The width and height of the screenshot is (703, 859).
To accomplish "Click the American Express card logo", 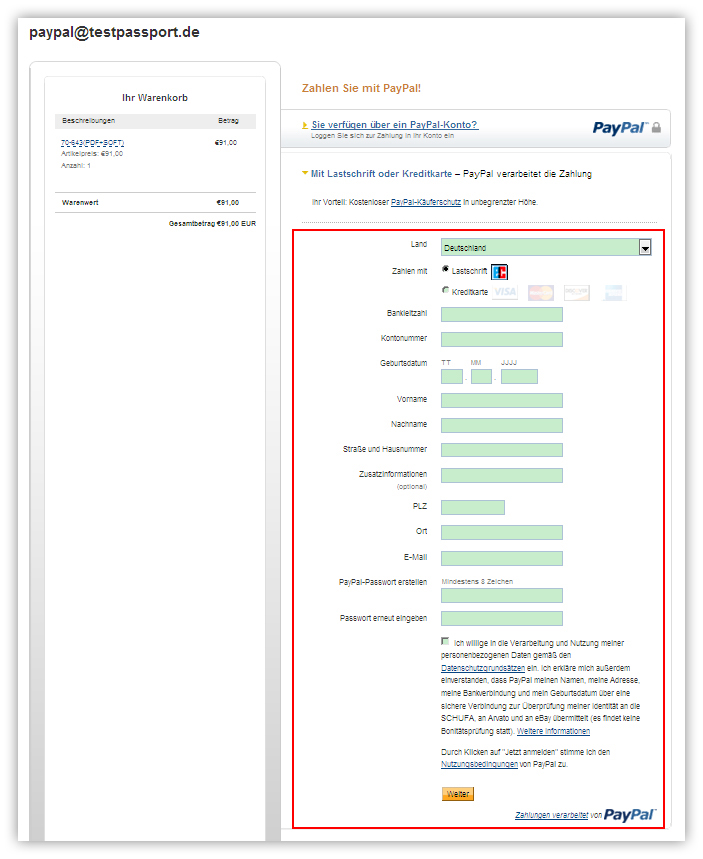I will 613,292.
